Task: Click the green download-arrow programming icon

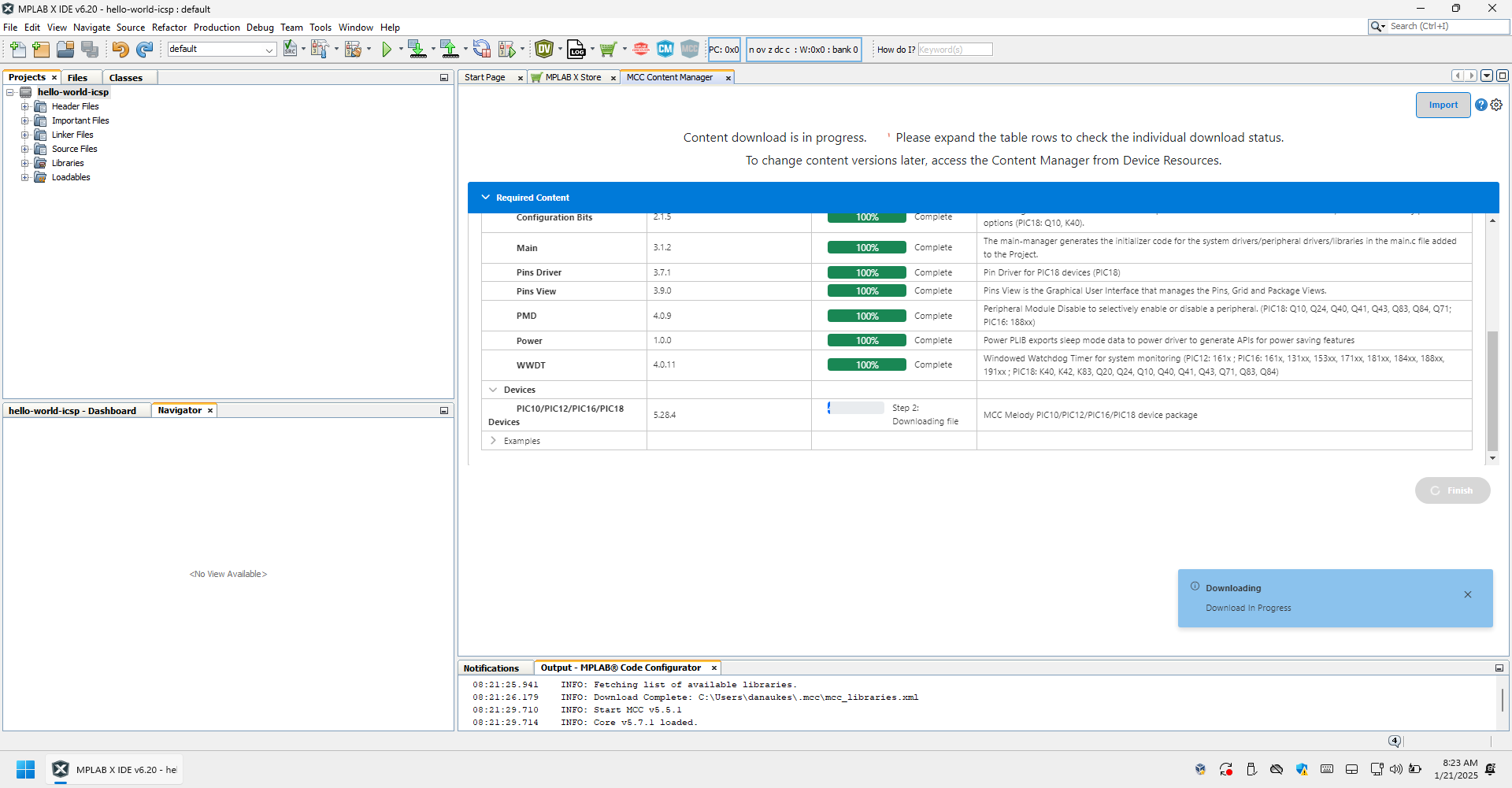Action: [417, 50]
